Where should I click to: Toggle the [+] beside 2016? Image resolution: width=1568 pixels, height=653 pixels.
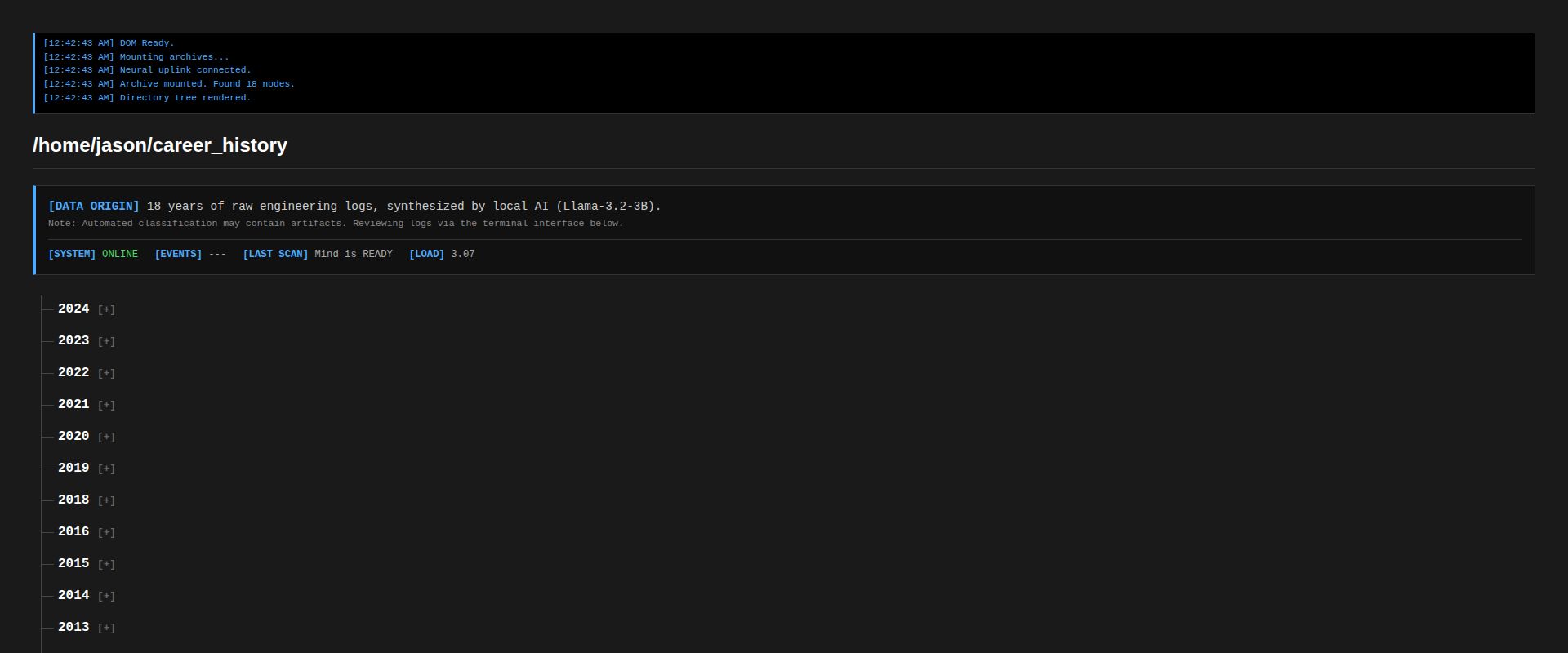tap(106, 532)
